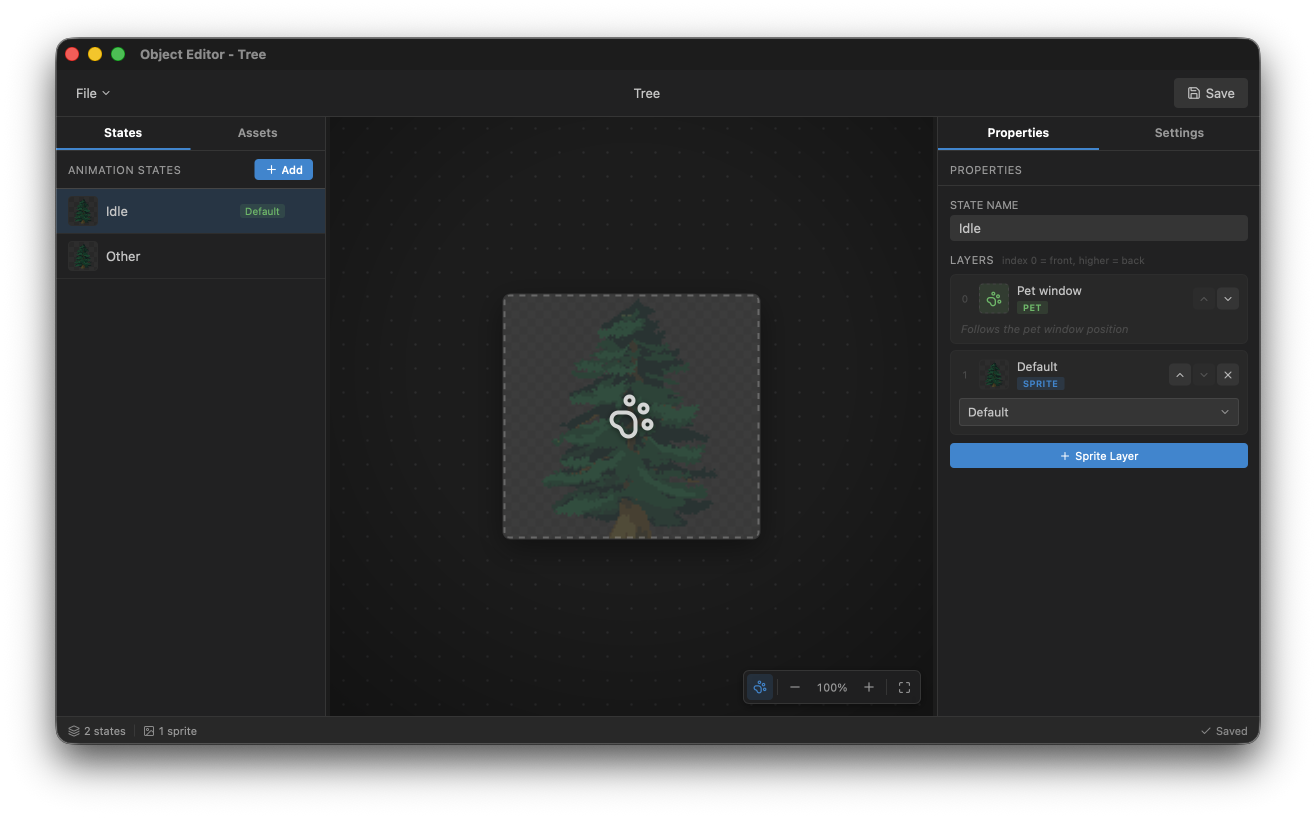Zoom out with the minus icon

[795, 687]
